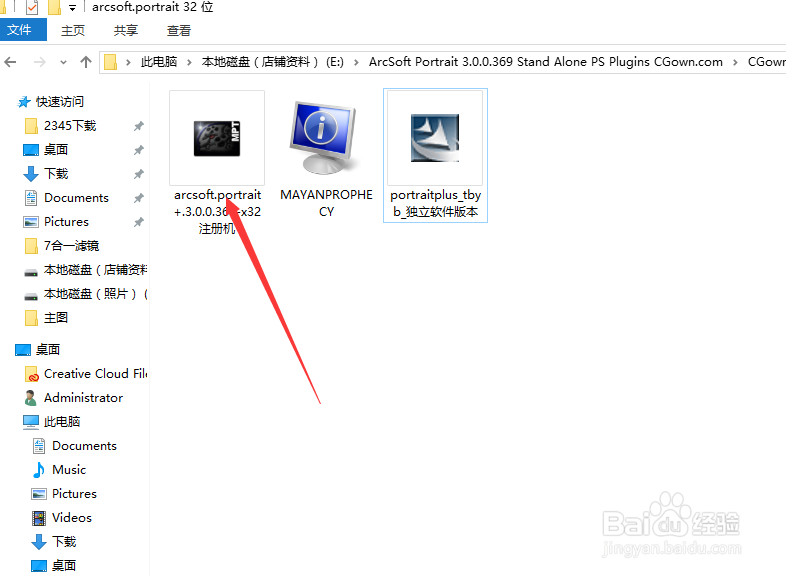786x576 pixels.
Task: Open 下载 under 此电脑
Action: click(64, 542)
